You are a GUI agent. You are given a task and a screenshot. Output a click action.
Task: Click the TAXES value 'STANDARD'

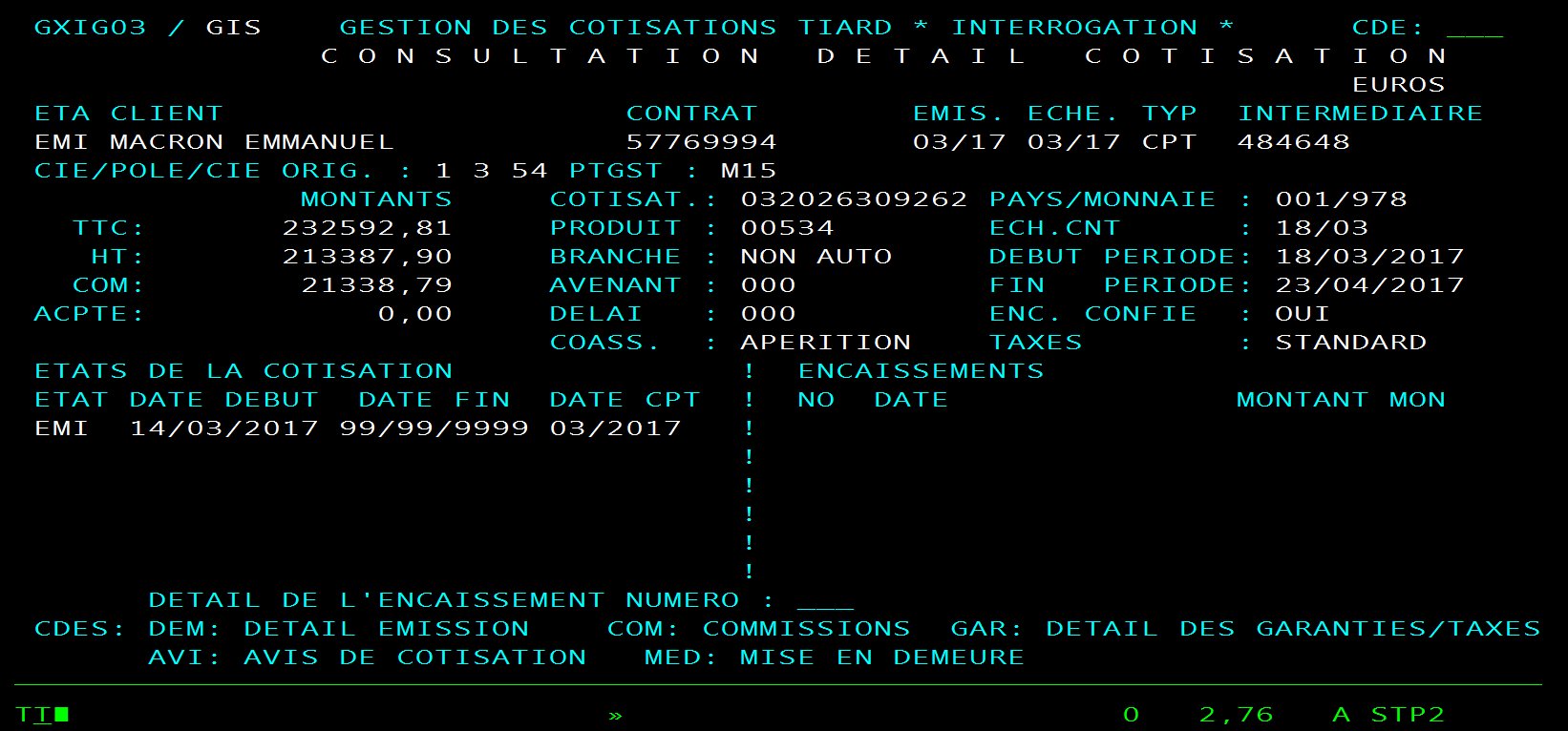pyautogui.click(x=1350, y=343)
